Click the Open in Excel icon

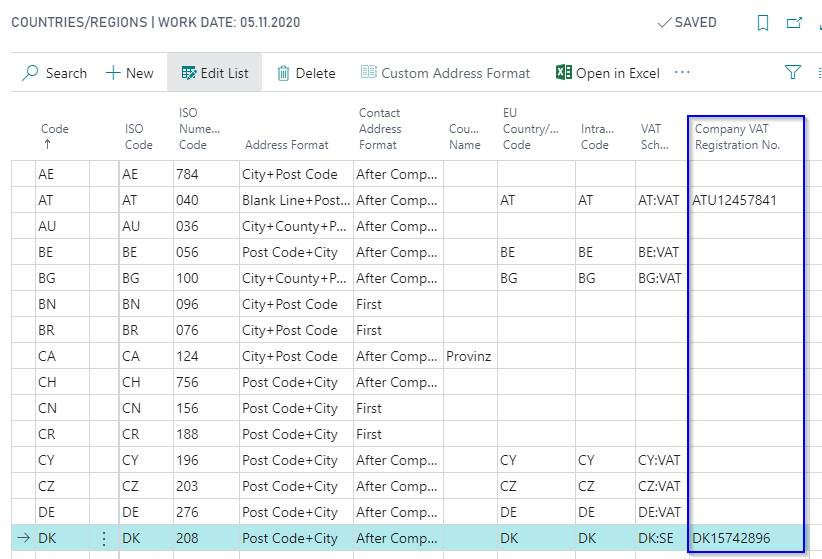pyautogui.click(x=564, y=72)
